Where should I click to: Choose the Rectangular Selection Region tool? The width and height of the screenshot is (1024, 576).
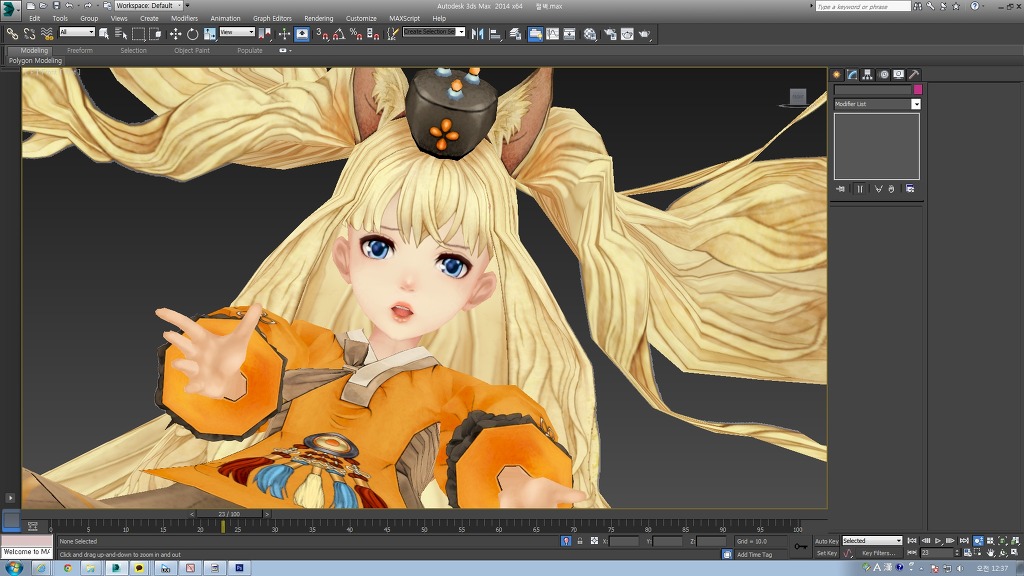pos(138,33)
